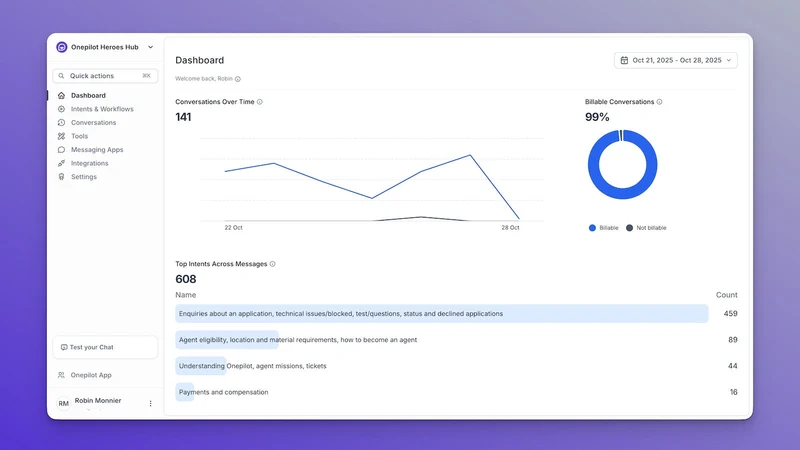Click the blue Billable legend swatch
The image size is (800, 450).
coord(592,228)
